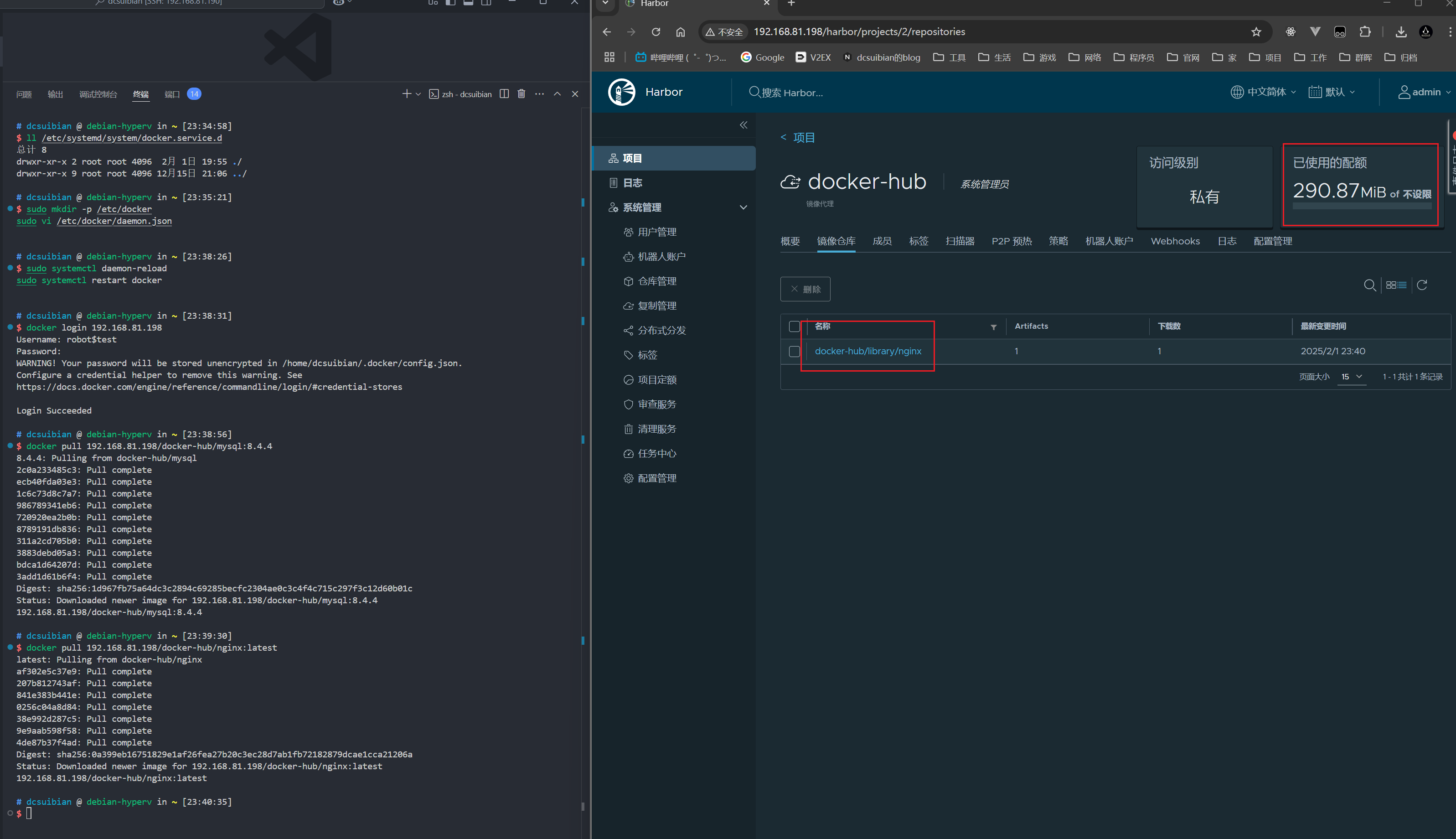Open browser home page
The width and height of the screenshot is (1456, 839).
[680, 32]
